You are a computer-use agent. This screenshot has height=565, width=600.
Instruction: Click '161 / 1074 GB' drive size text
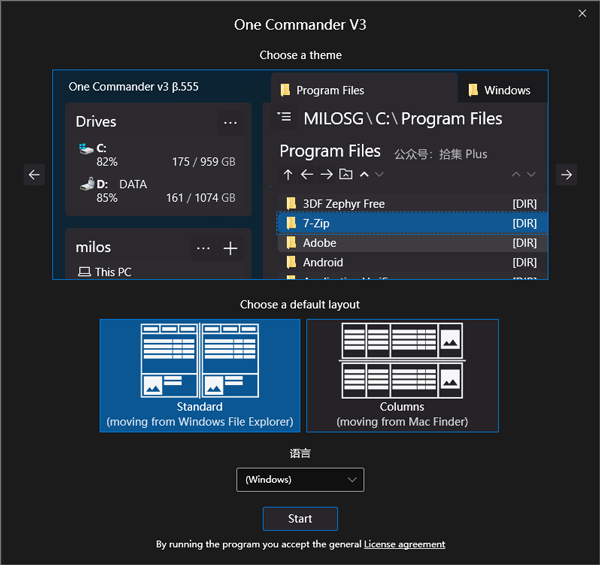click(201, 197)
